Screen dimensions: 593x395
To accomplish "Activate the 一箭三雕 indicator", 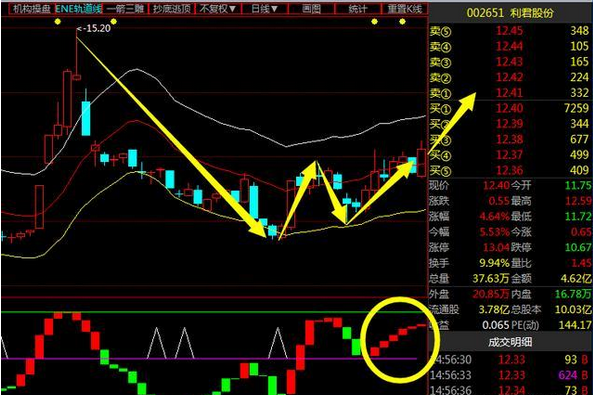I will coord(126,8).
